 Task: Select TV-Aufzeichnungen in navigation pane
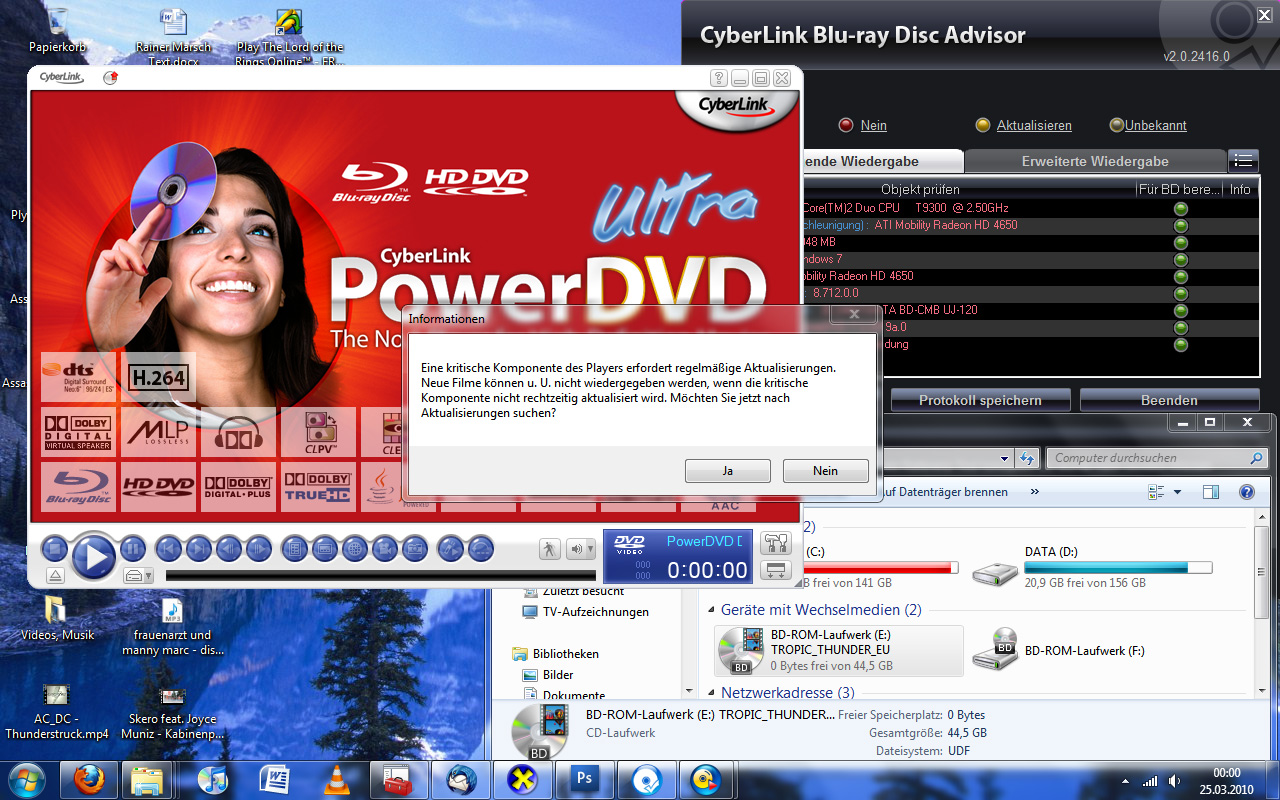tap(586, 612)
